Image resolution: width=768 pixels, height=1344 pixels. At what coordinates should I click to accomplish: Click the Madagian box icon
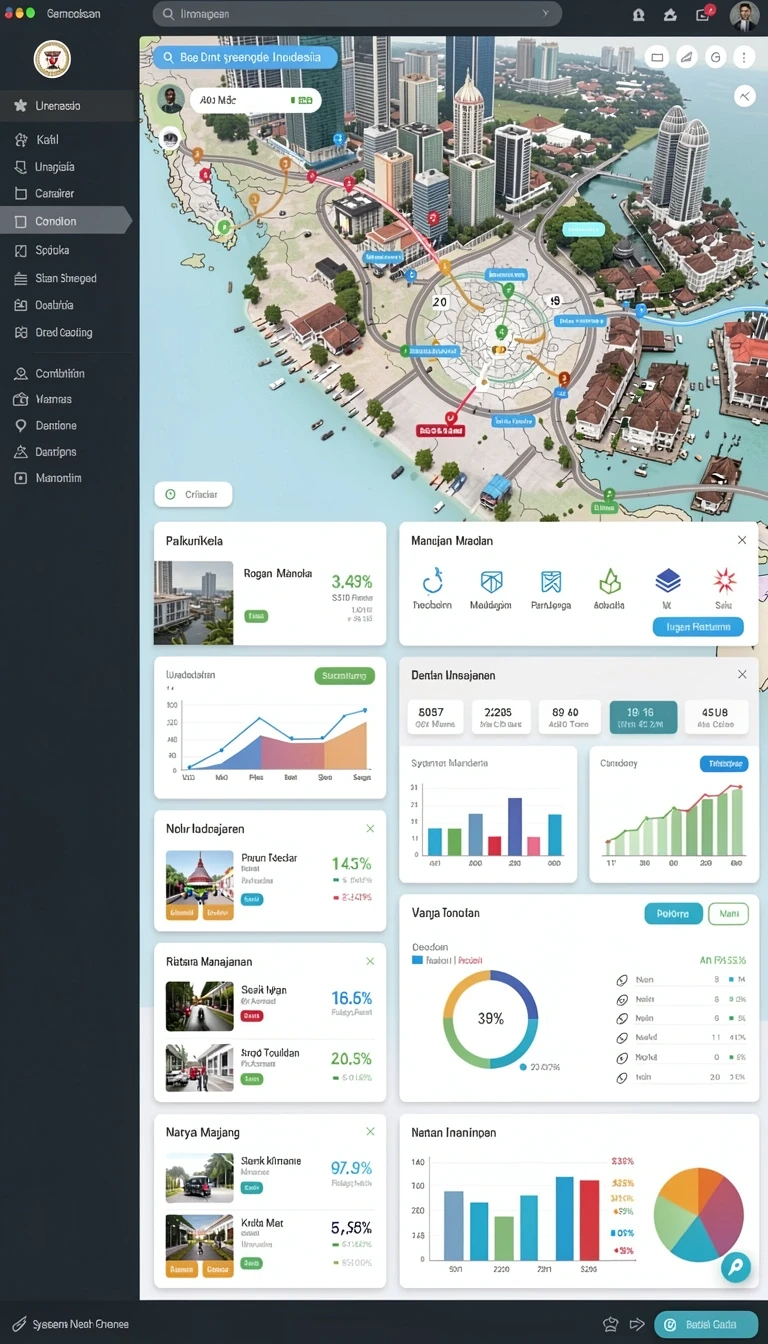click(x=491, y=582)
